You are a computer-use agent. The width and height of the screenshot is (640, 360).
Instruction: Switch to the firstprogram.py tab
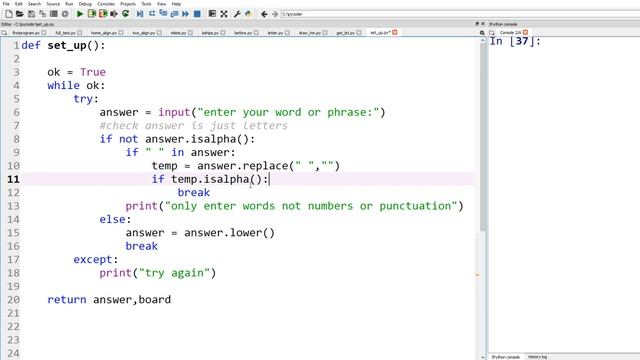click(26, 33)
